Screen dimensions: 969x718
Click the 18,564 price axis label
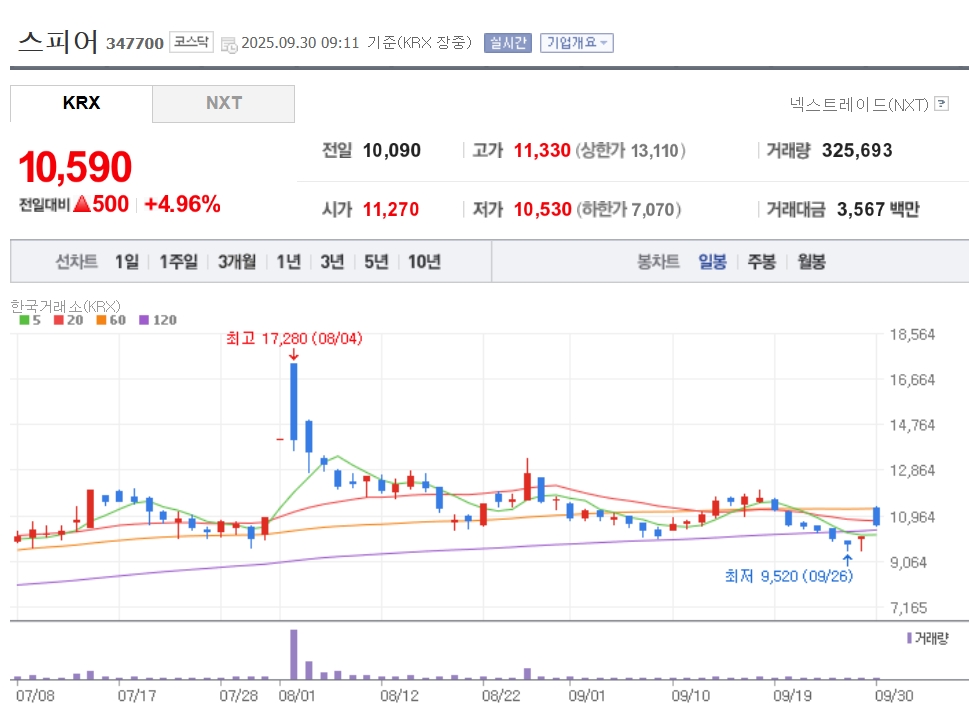pos(912,335)
